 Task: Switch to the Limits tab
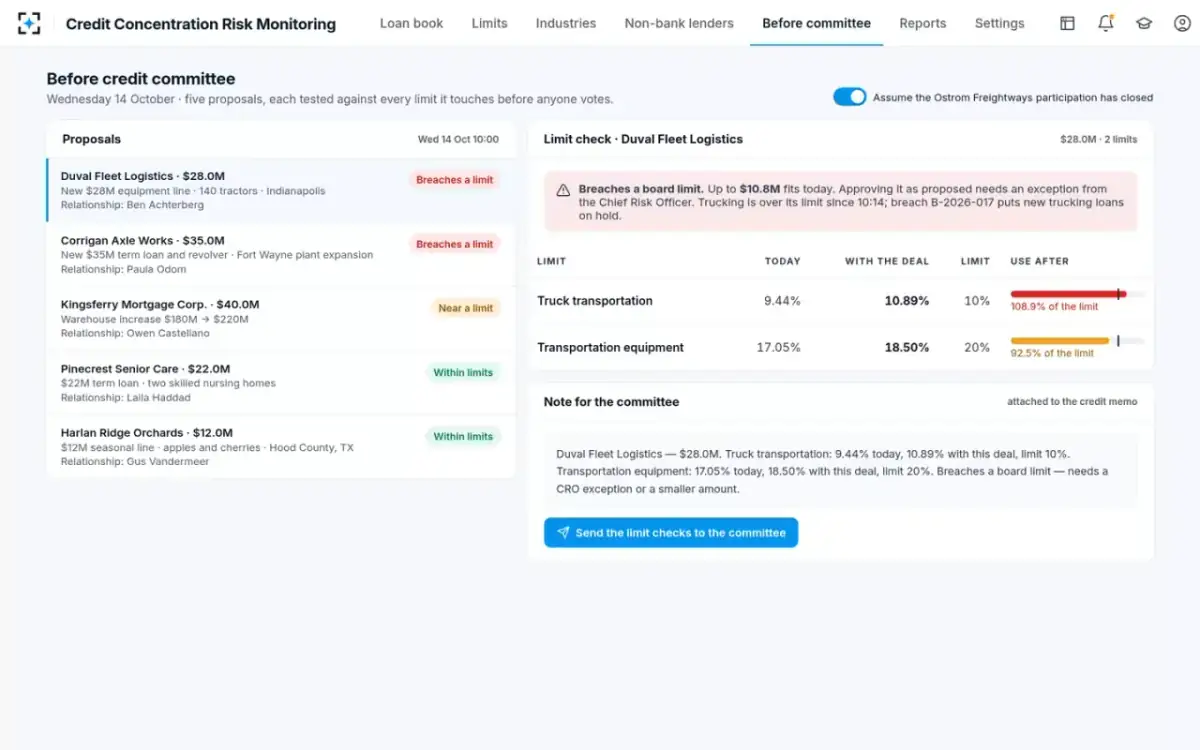(x=489, y=23)
